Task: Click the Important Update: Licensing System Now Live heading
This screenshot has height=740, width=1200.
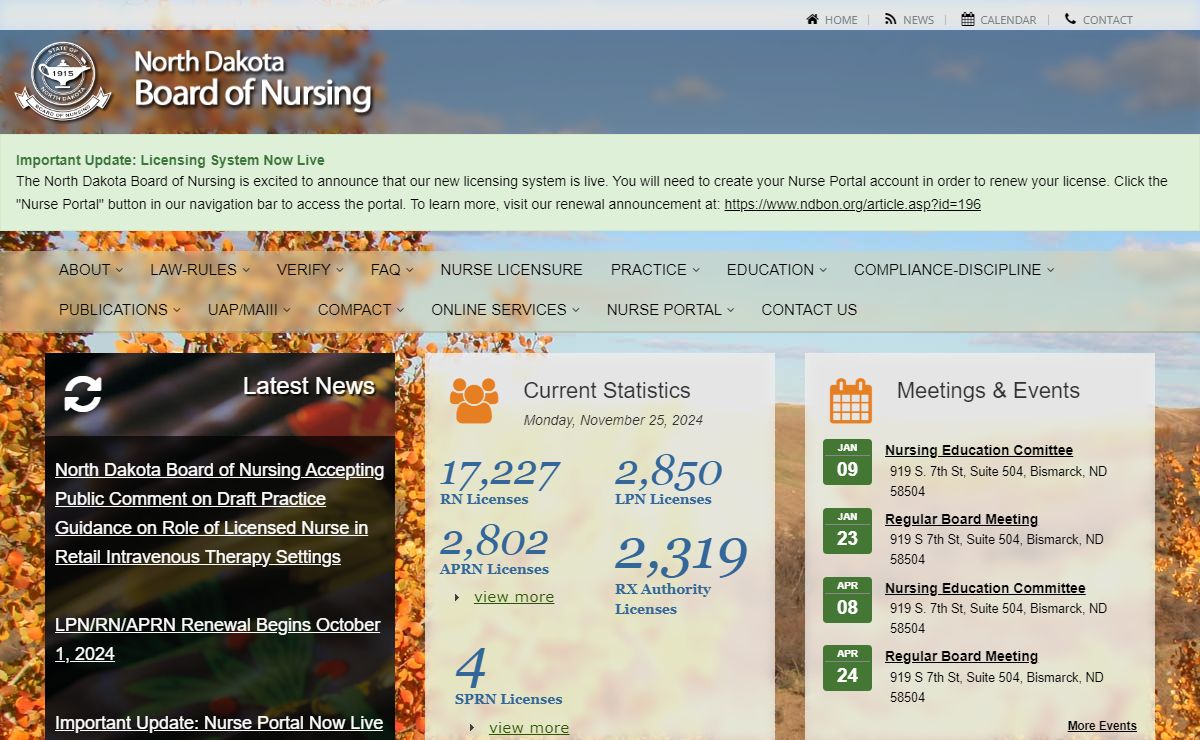Action: pos(170,160)
